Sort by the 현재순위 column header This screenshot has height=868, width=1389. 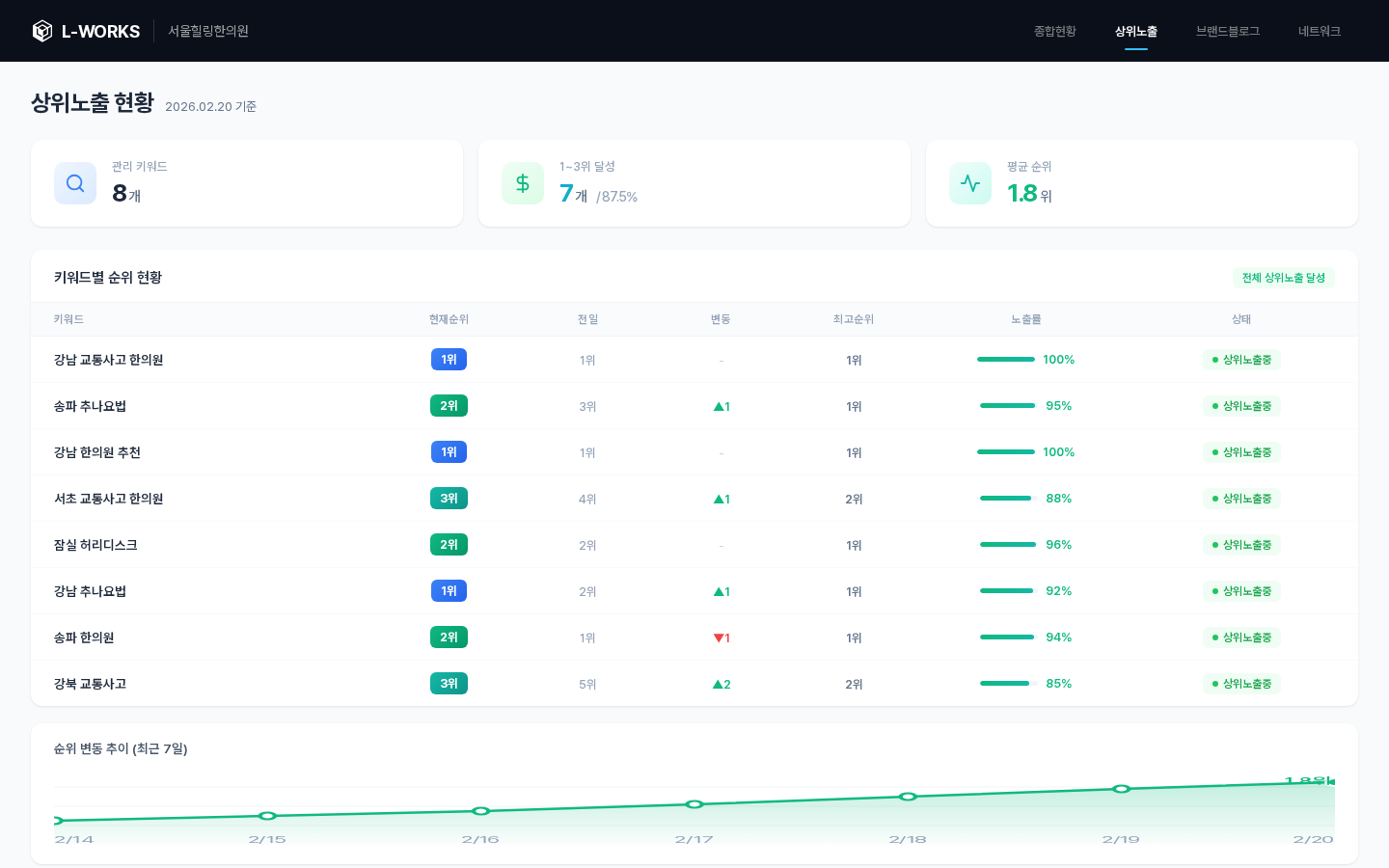(449, 319)
